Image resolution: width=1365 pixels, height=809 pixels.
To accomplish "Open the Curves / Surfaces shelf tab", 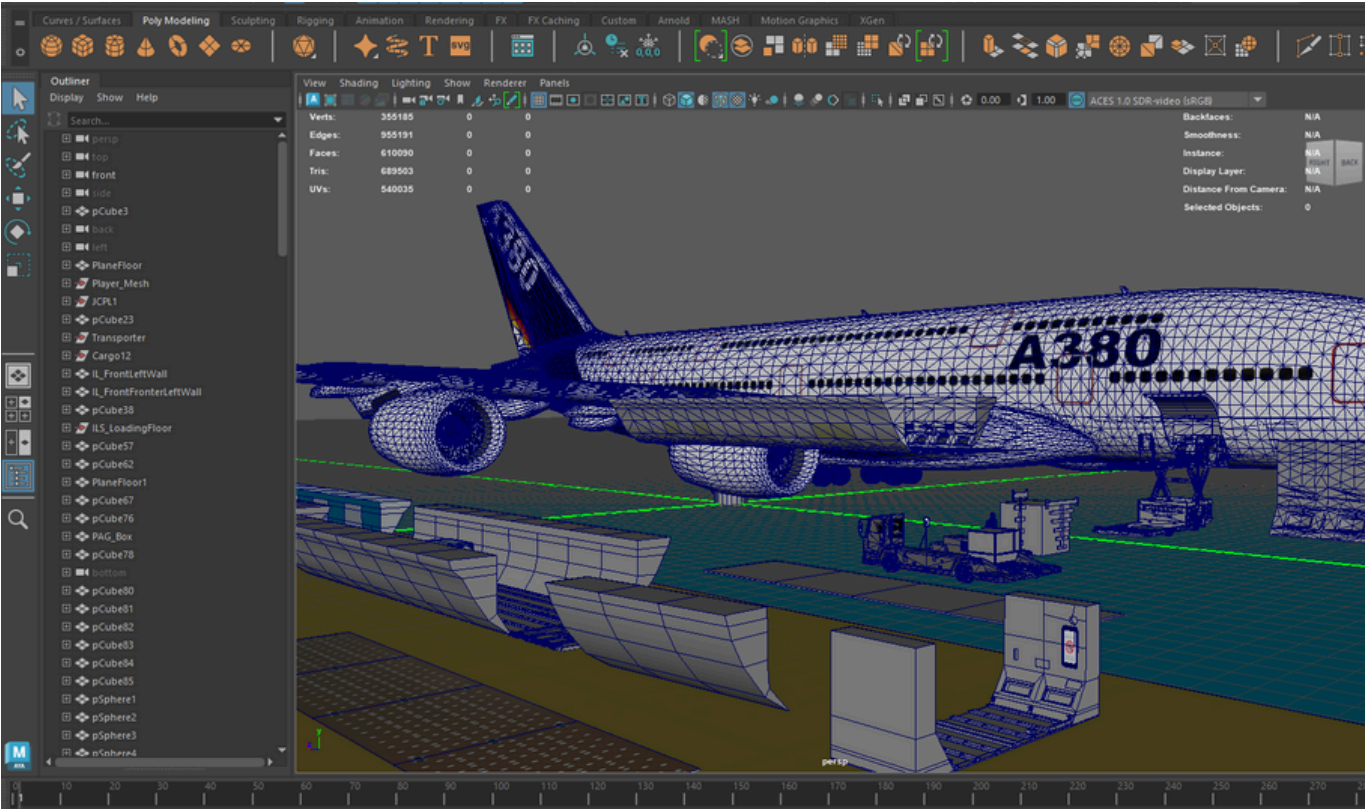I will tap(82, 20).
